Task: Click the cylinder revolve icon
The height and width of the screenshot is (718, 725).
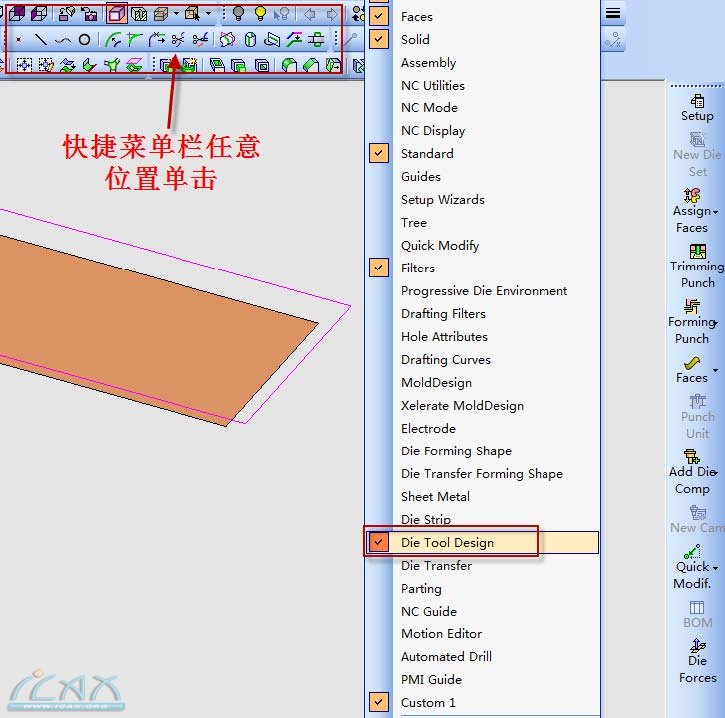Action: (x=250, y=40)
